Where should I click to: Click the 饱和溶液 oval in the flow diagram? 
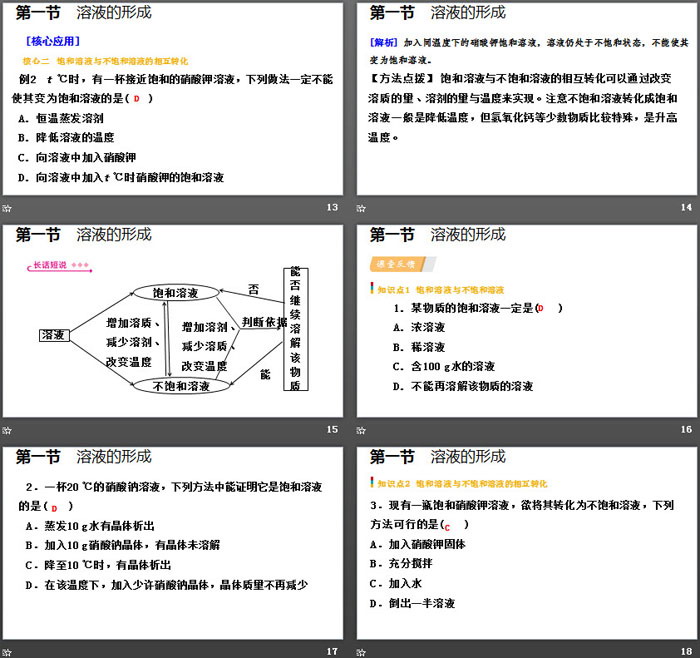174,292
